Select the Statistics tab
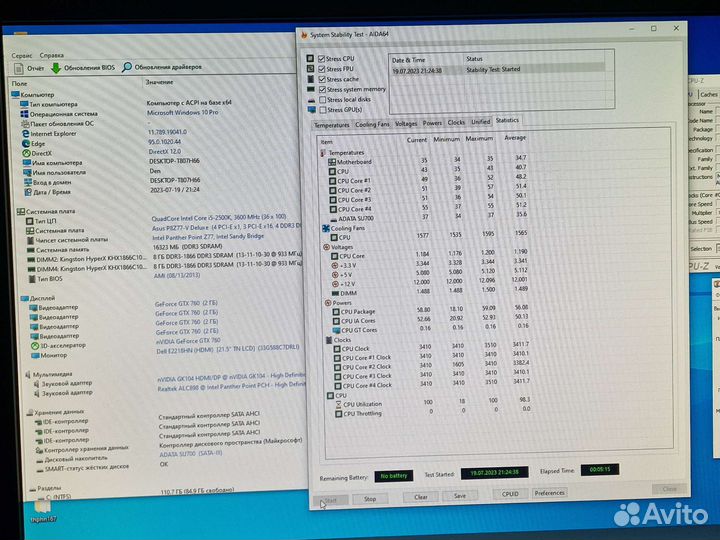This screenshot has height=540, width=720. click(x=507, y=120)
